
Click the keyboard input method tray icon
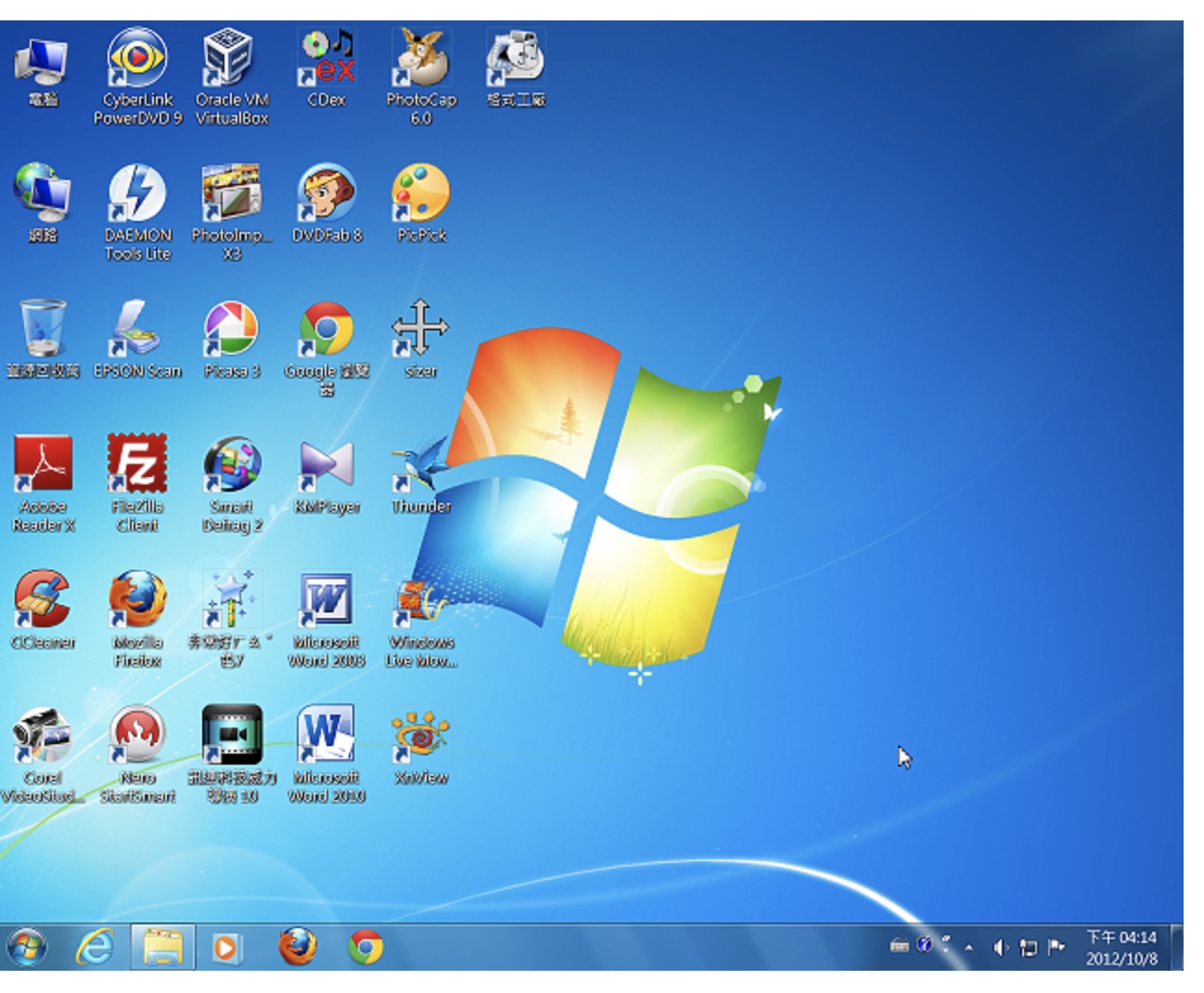[899, 947]
